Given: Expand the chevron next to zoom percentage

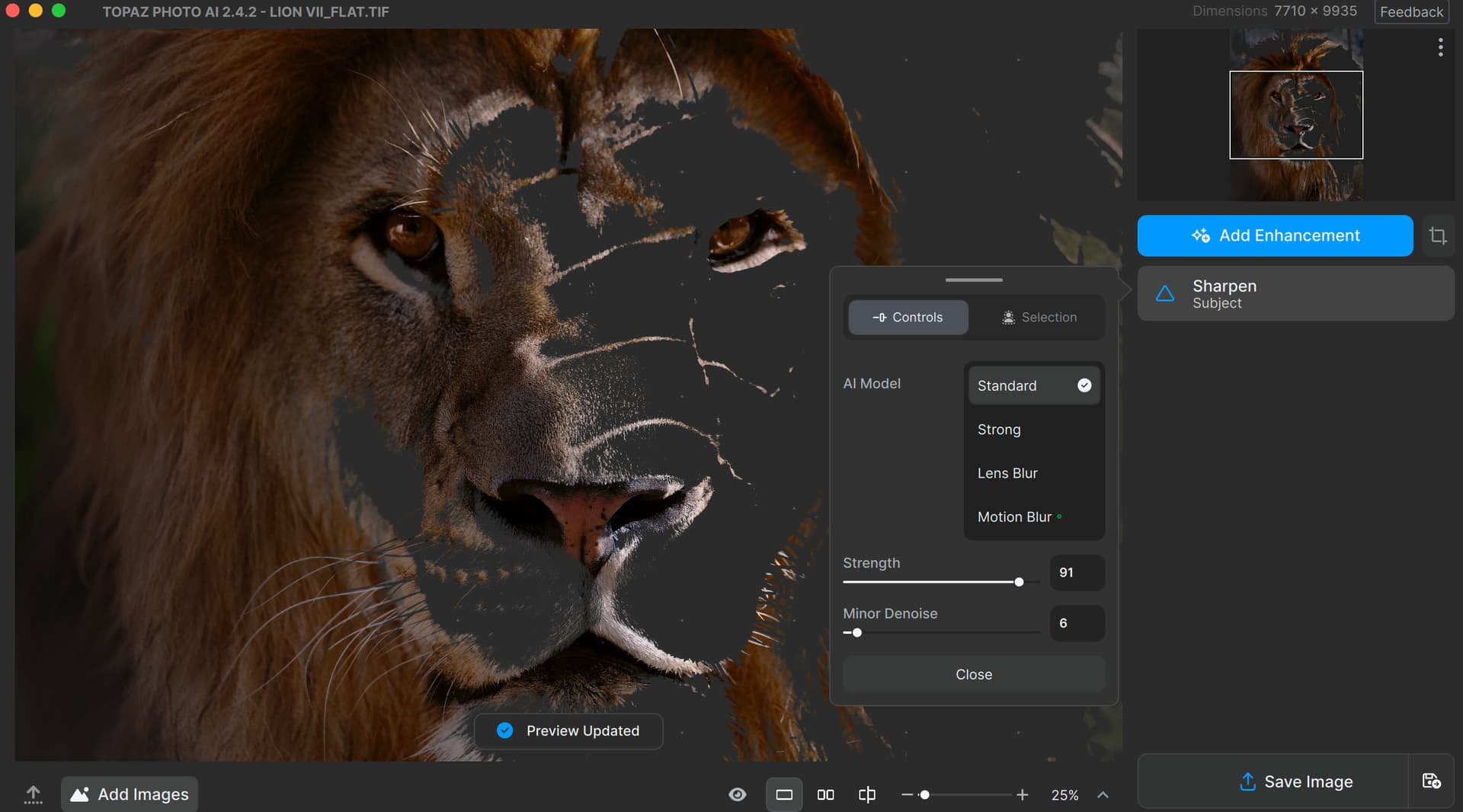Looking at the screenshot, I should tap(1103, 794).
